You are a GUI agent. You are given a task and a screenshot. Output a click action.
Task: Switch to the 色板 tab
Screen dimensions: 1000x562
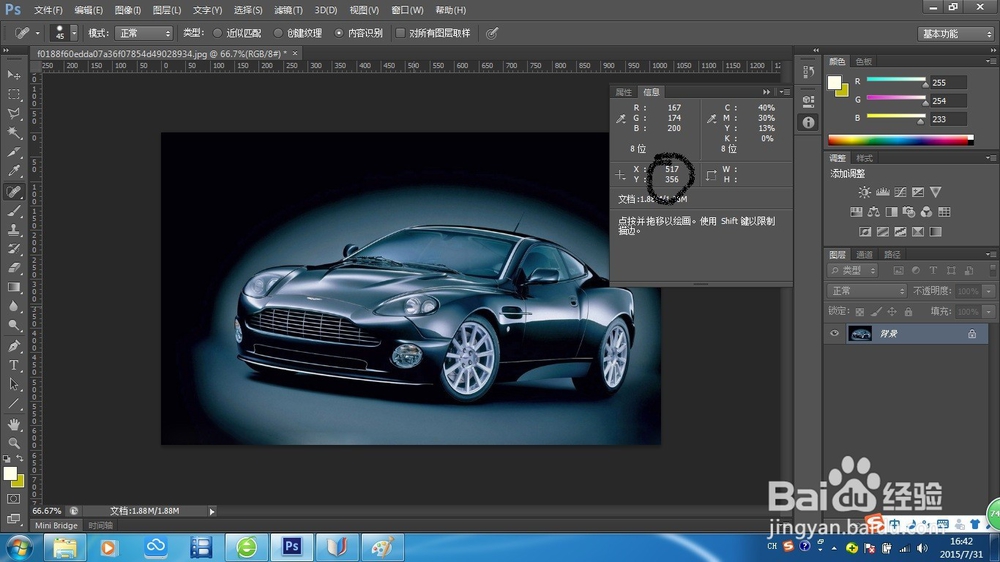pyautogui.click(x=864, y=61)
